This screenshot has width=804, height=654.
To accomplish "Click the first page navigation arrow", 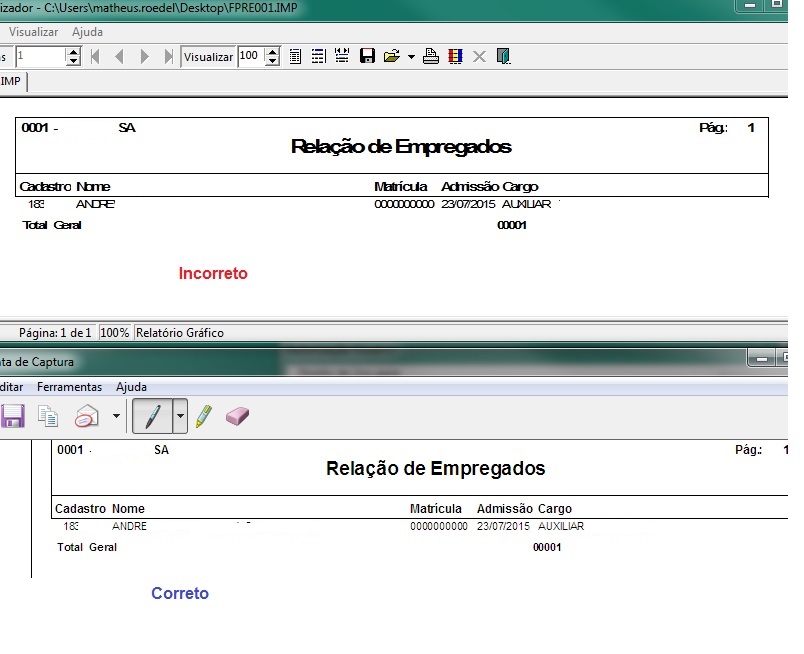I will [96, 56].
